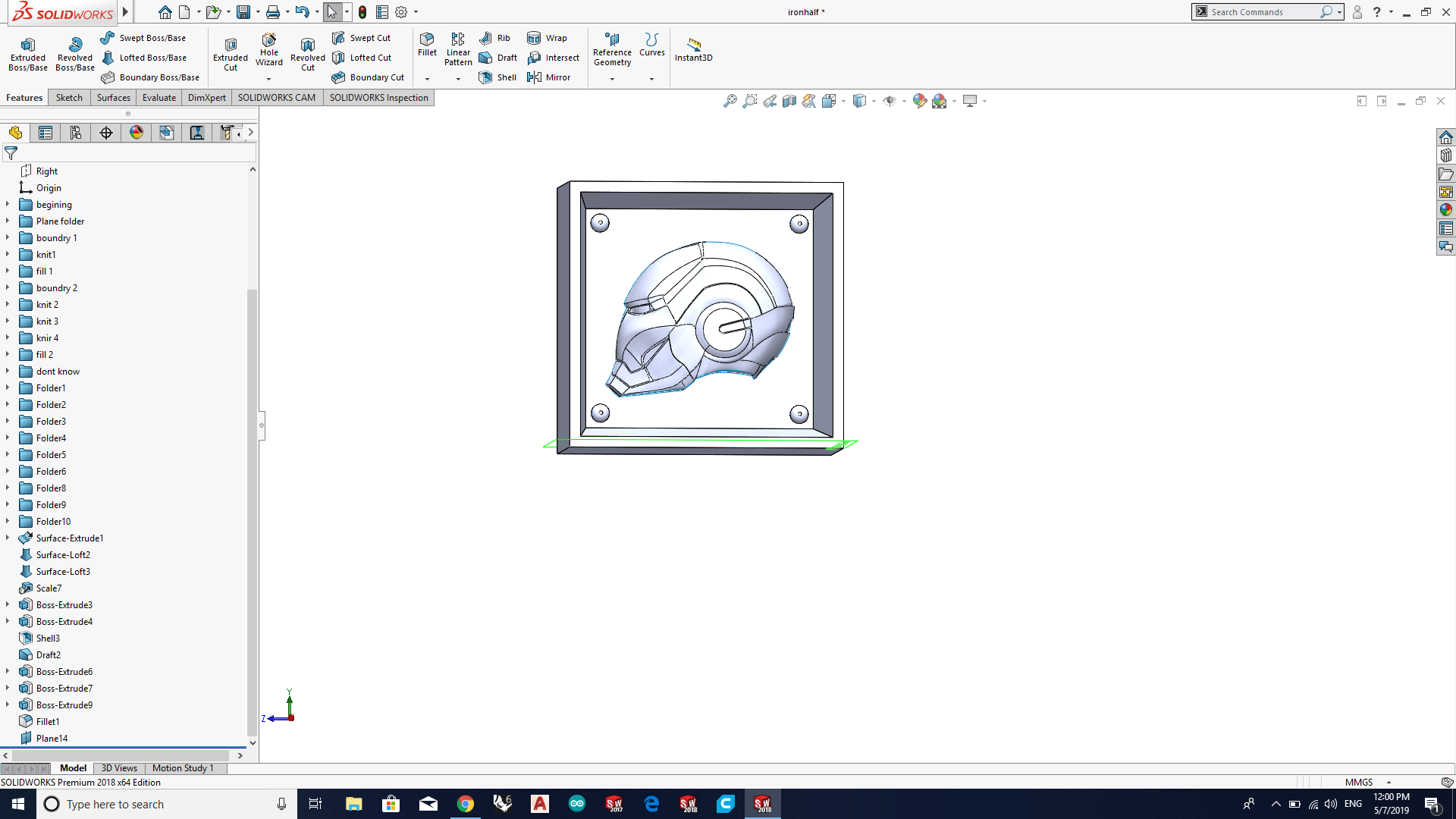Expand the Linear Pattern dropdown arrow
This screenshot has width=1456, height=819.
pyautogui.click(x=458, y=78)
